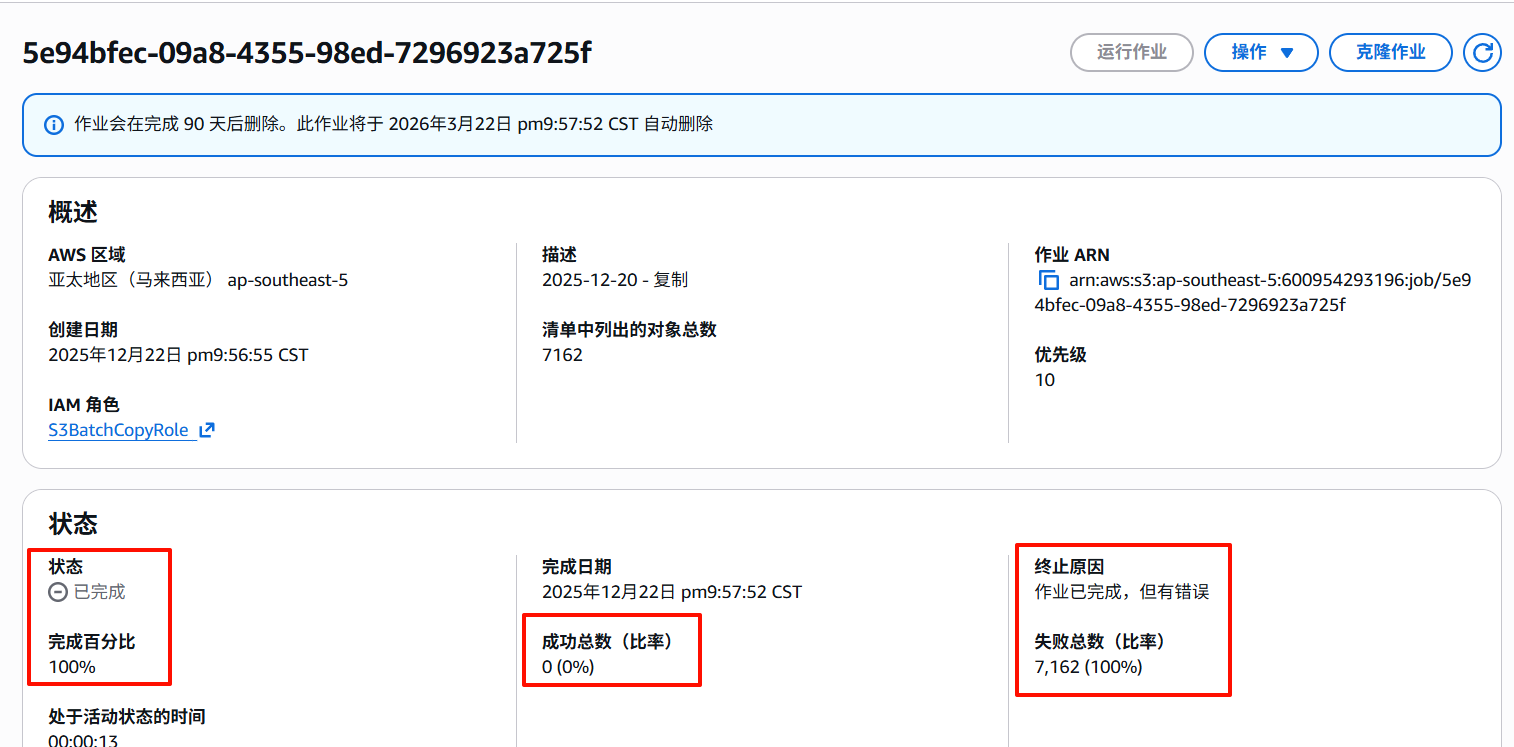Click the manifest object total 7162
Viewport: 1514px width, 747px height.
[x=562, y=355]
